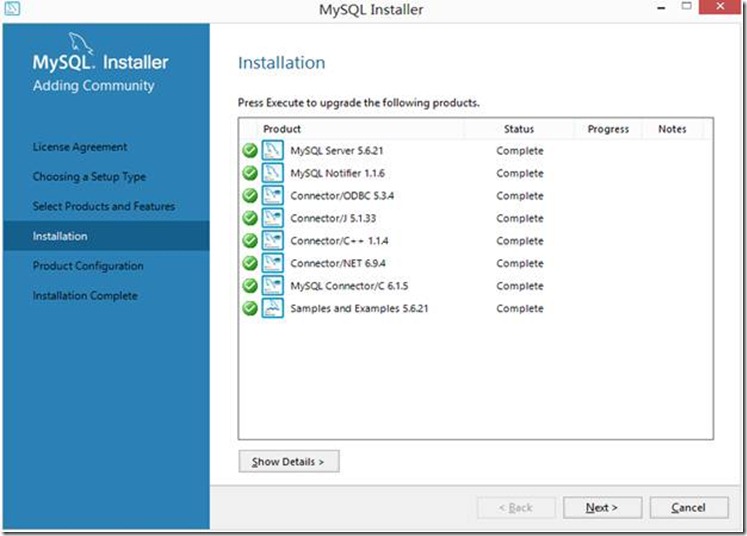Maximize the MySQL Installer window

click(686, 6)
